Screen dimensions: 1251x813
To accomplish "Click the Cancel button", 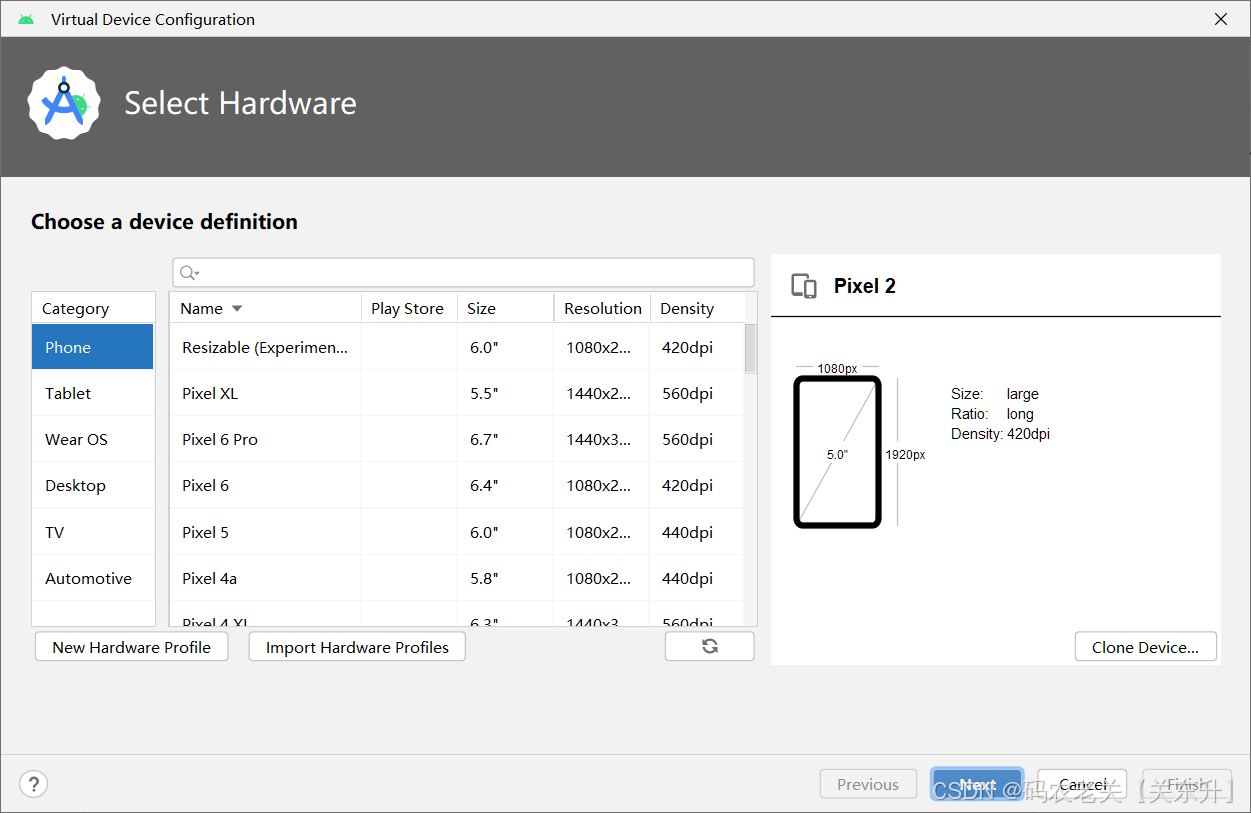I will point(1082,784).
